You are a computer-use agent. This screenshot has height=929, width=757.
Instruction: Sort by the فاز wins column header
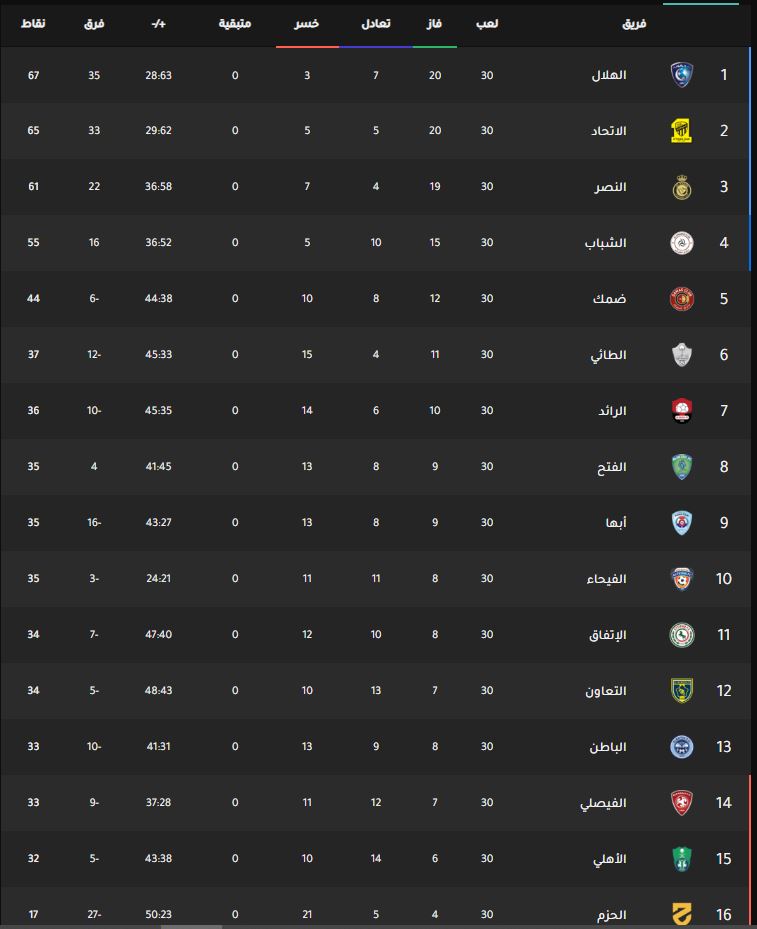[434, 24]
